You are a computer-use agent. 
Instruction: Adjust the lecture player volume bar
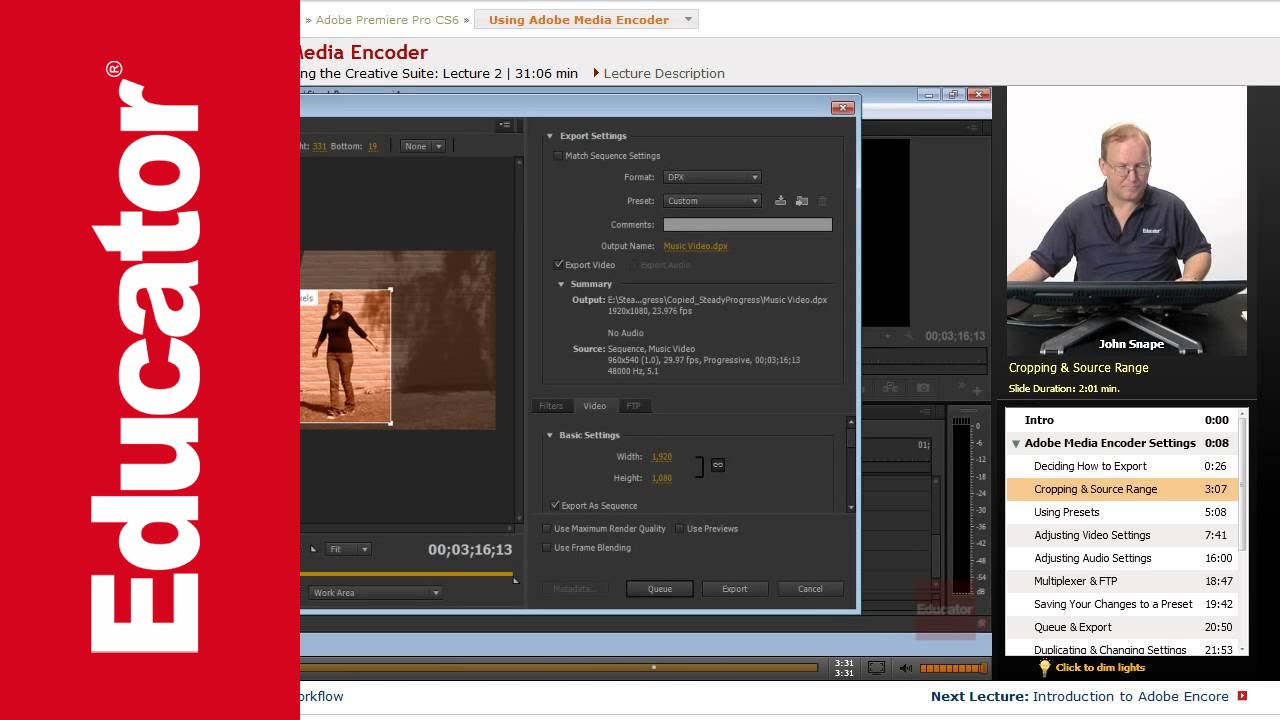[x=953, y=668]
